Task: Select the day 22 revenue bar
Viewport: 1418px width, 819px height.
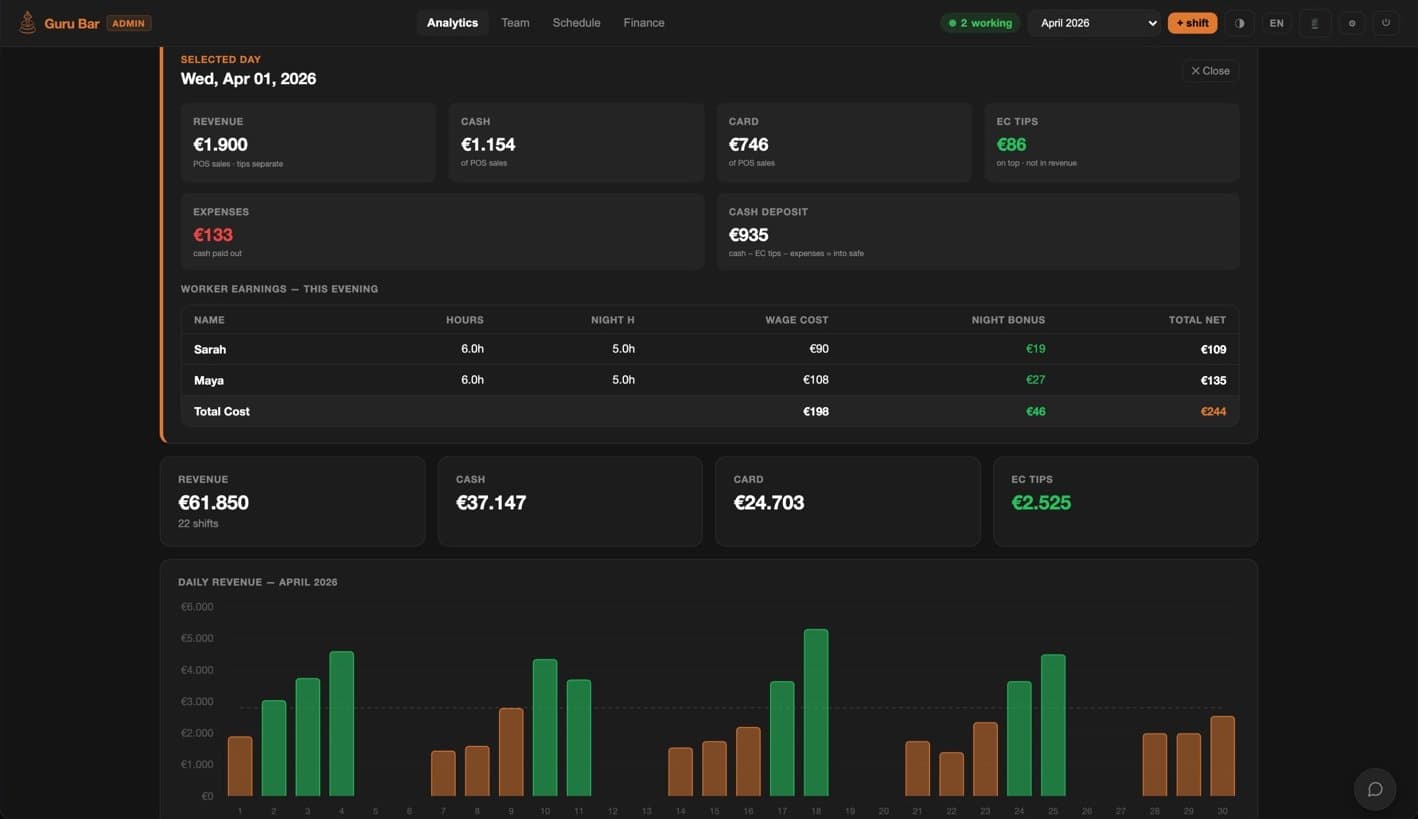Action: pos(952,774)
